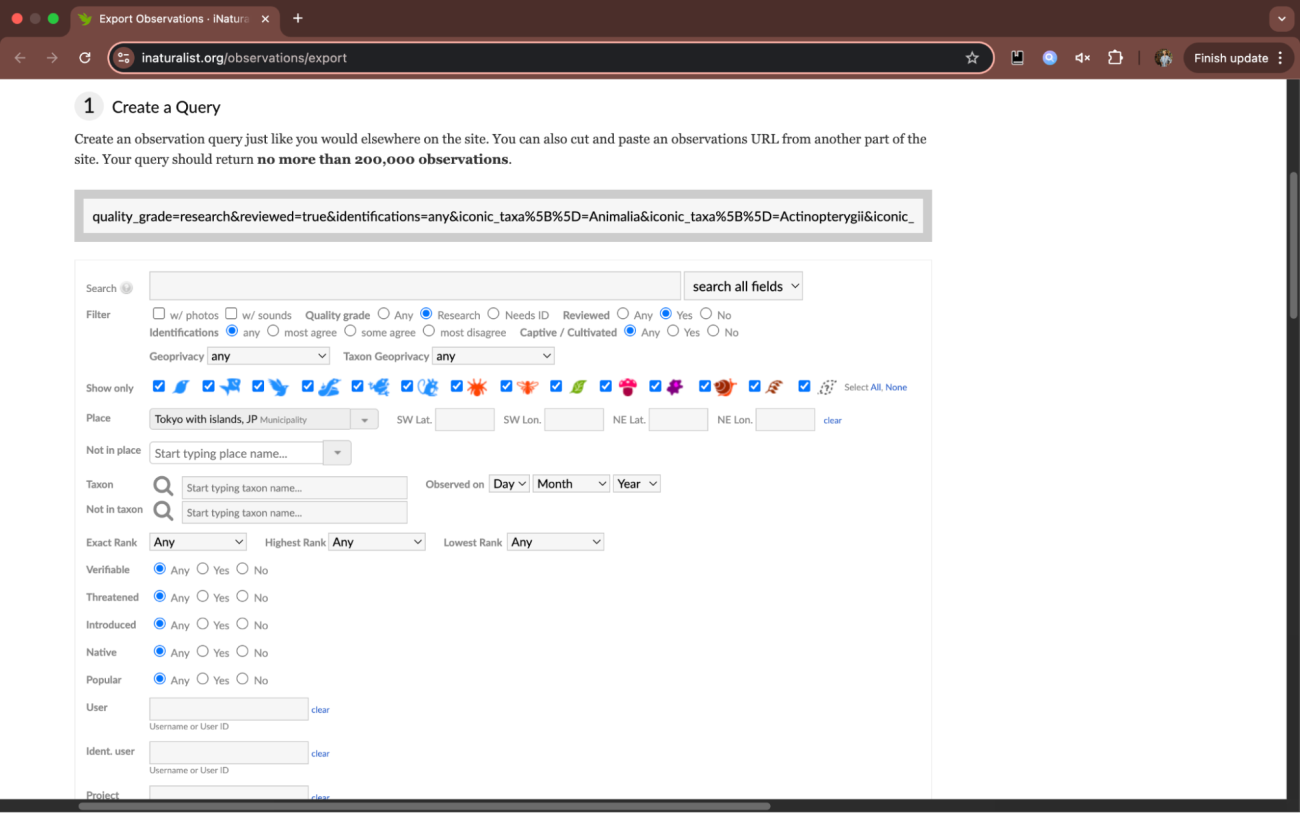
Task: Expand the Geoprivacy dropdown
Action: tap(268, 356)
